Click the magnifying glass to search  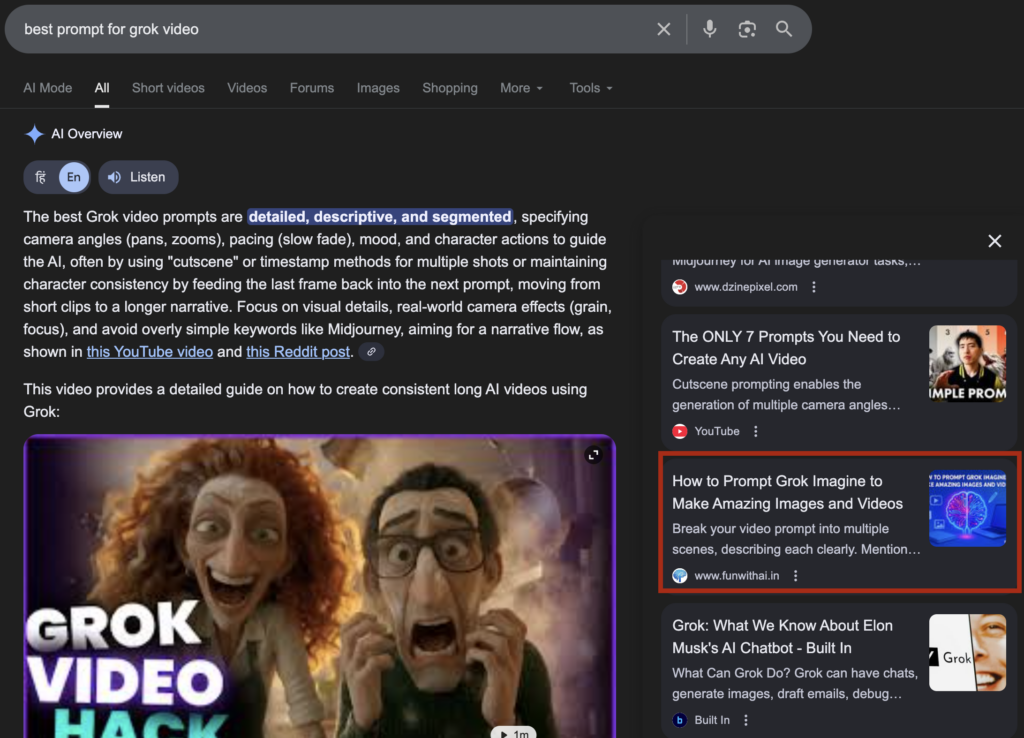[x=785, y=29]
